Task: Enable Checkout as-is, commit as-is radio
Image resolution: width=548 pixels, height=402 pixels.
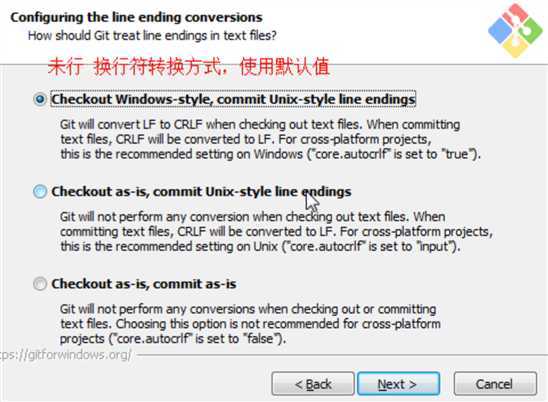Action: [40, 283]
